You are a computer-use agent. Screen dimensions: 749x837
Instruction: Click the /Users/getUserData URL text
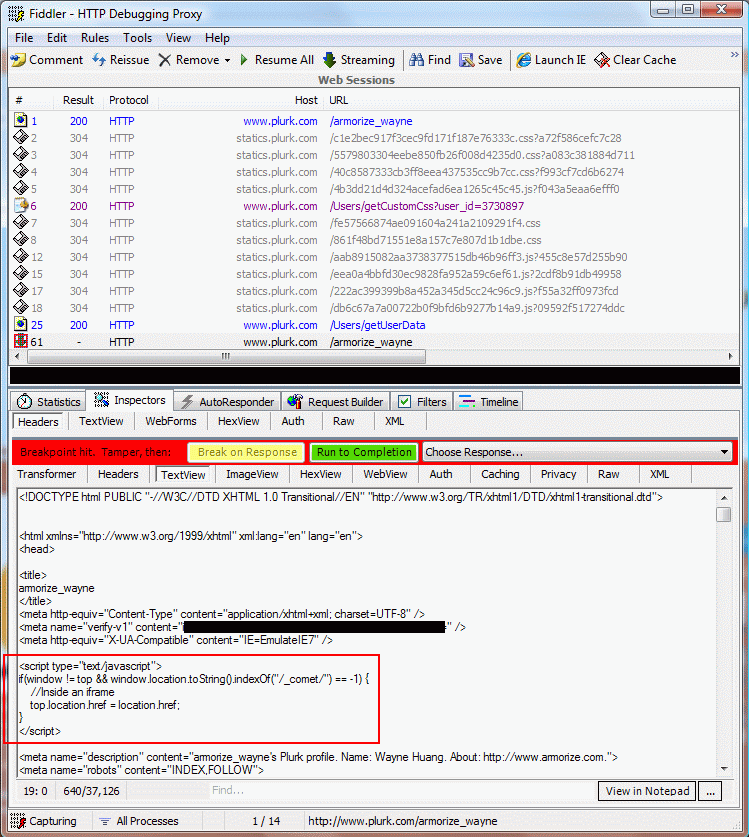pyautogui.click(x=377, y=325)
